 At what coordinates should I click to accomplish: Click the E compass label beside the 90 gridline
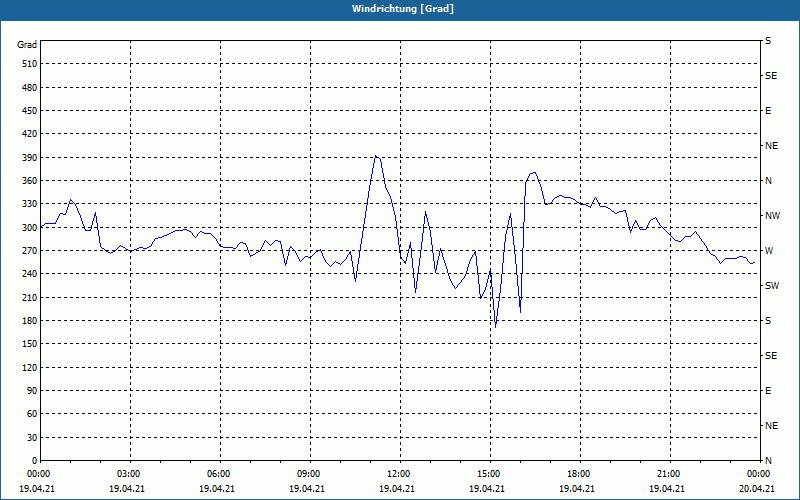[768, 391]
